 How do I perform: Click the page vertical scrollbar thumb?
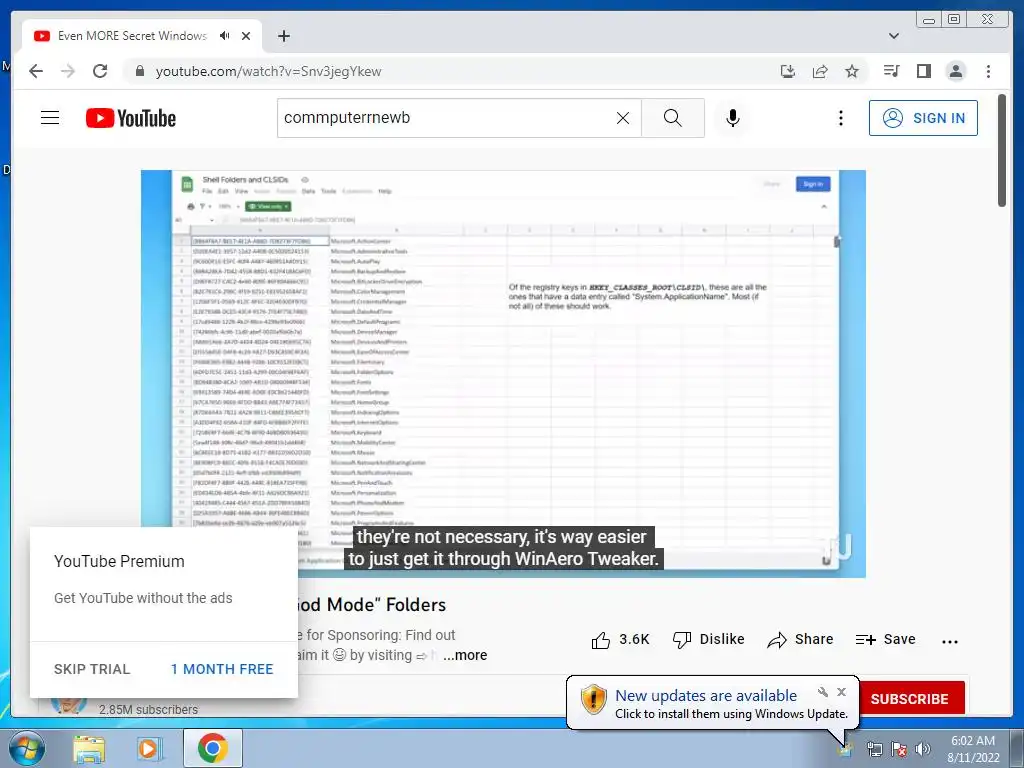pyautogui.click(x=1002, y=151)
